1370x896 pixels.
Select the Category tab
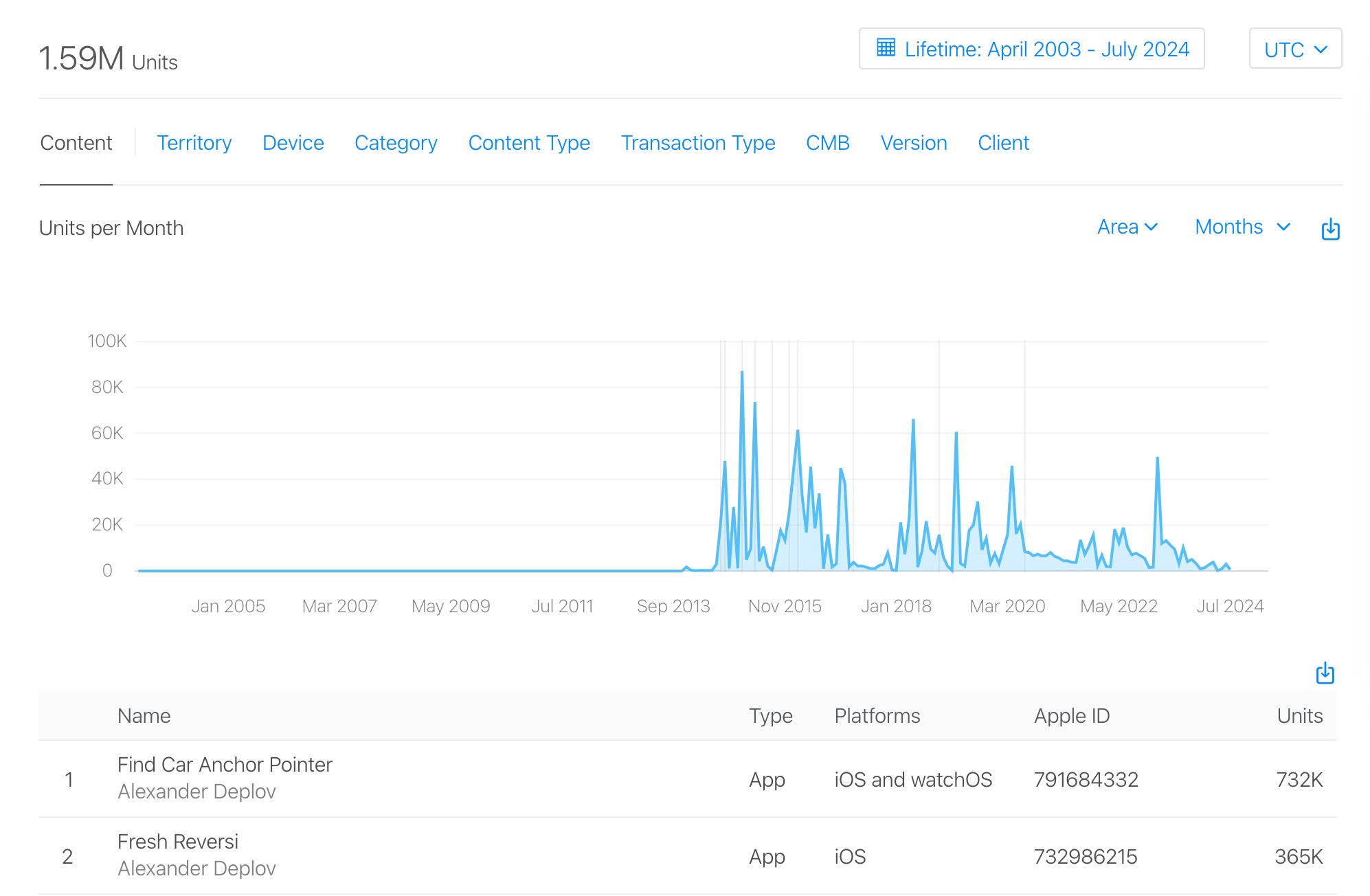pos(396,143)
